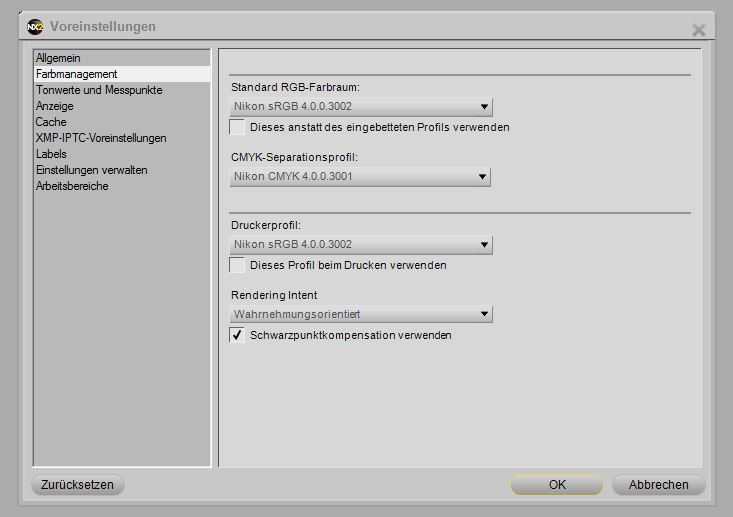Open the Rendering Intent dropdown
Image resolution: width=733 pixels, height=517 pixels.
361,314
